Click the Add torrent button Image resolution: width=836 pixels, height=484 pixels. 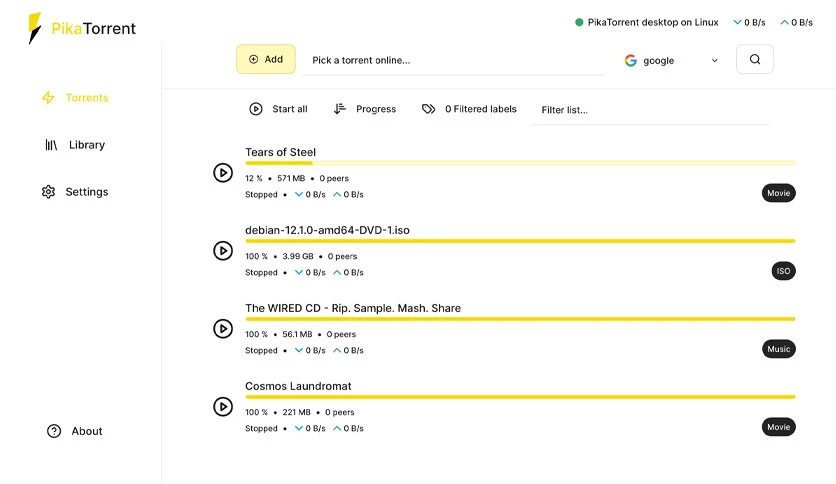pos(266,59)
